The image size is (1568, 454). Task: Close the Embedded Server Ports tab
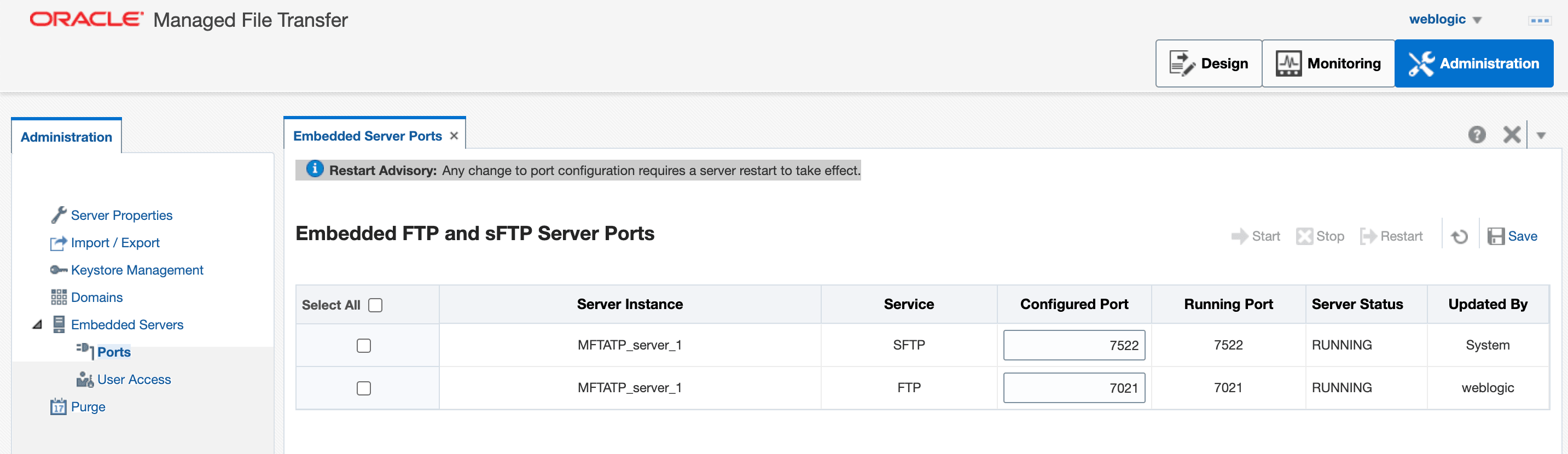click(454, 136)
